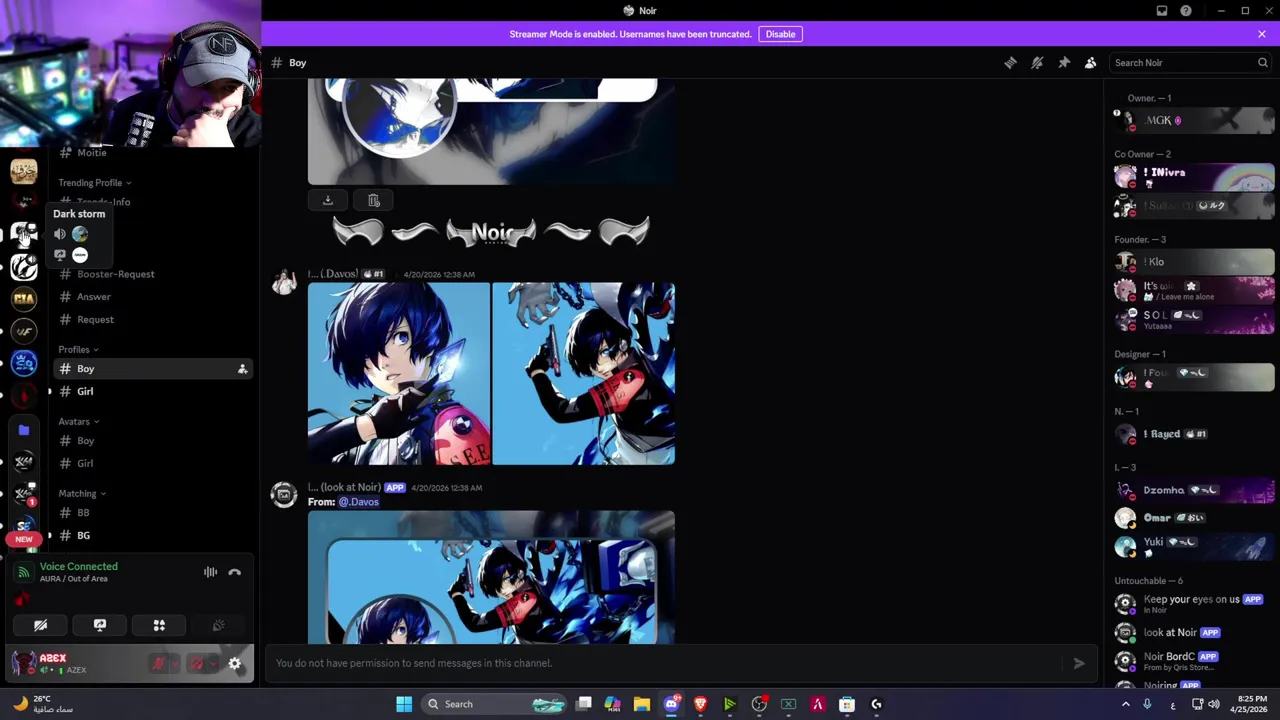The image size is (1280, 720).
Task: Select the Boy channel under Avatars
Action: [x=152, y=441]
